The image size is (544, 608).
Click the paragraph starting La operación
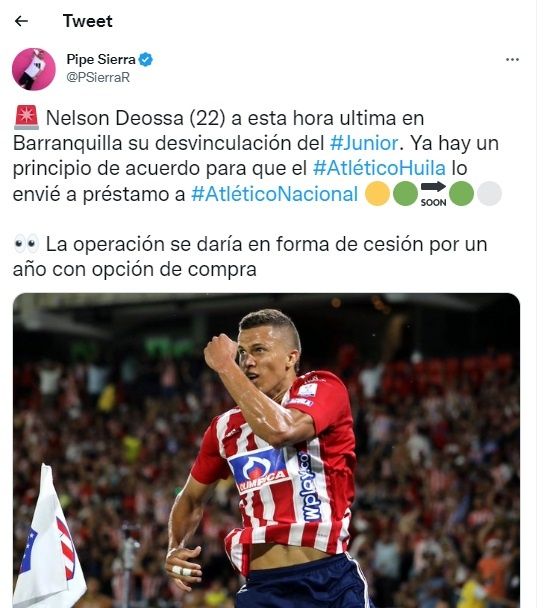(x=250, y=257)
